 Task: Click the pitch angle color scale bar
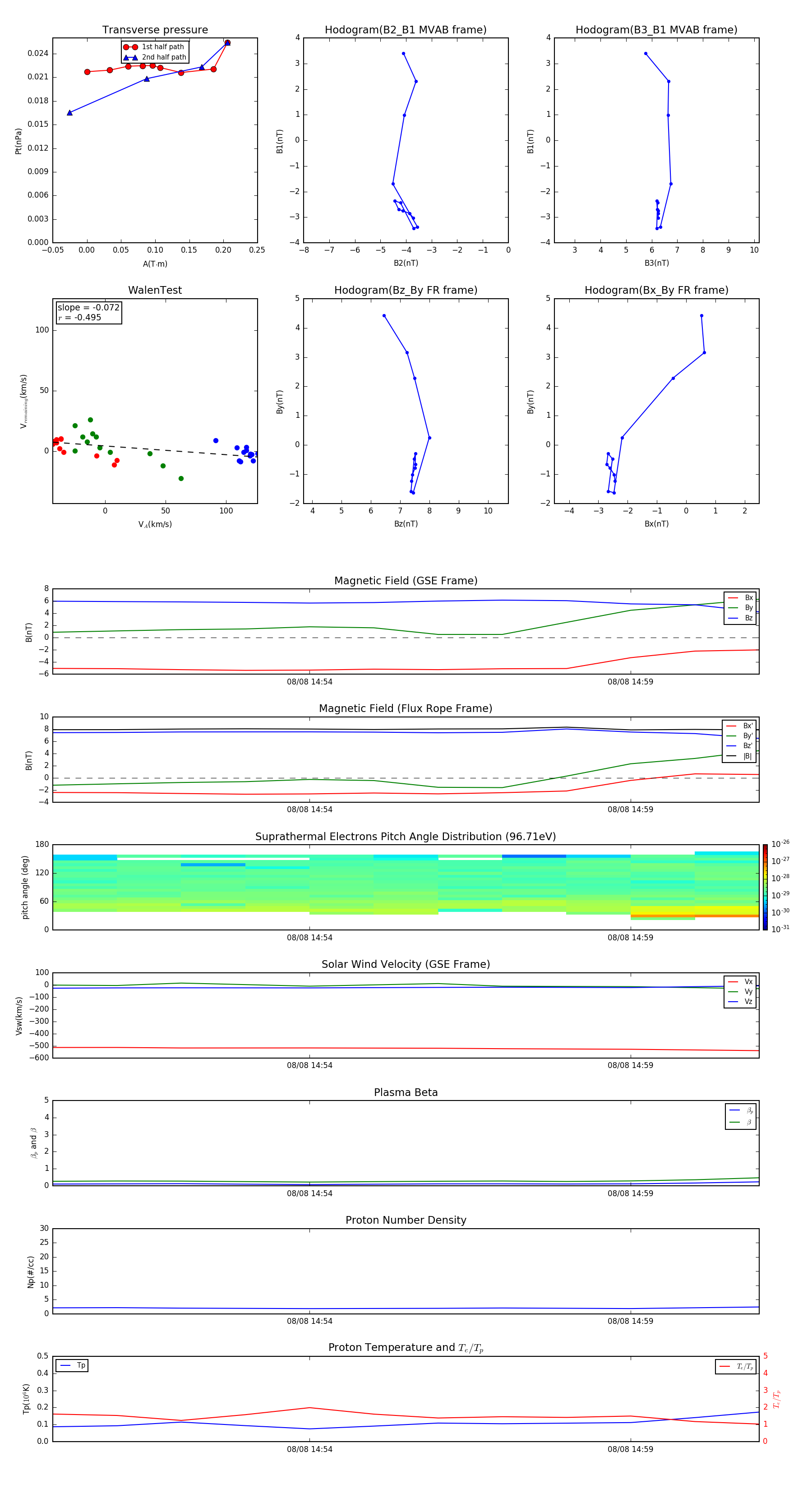click(765, 887)
